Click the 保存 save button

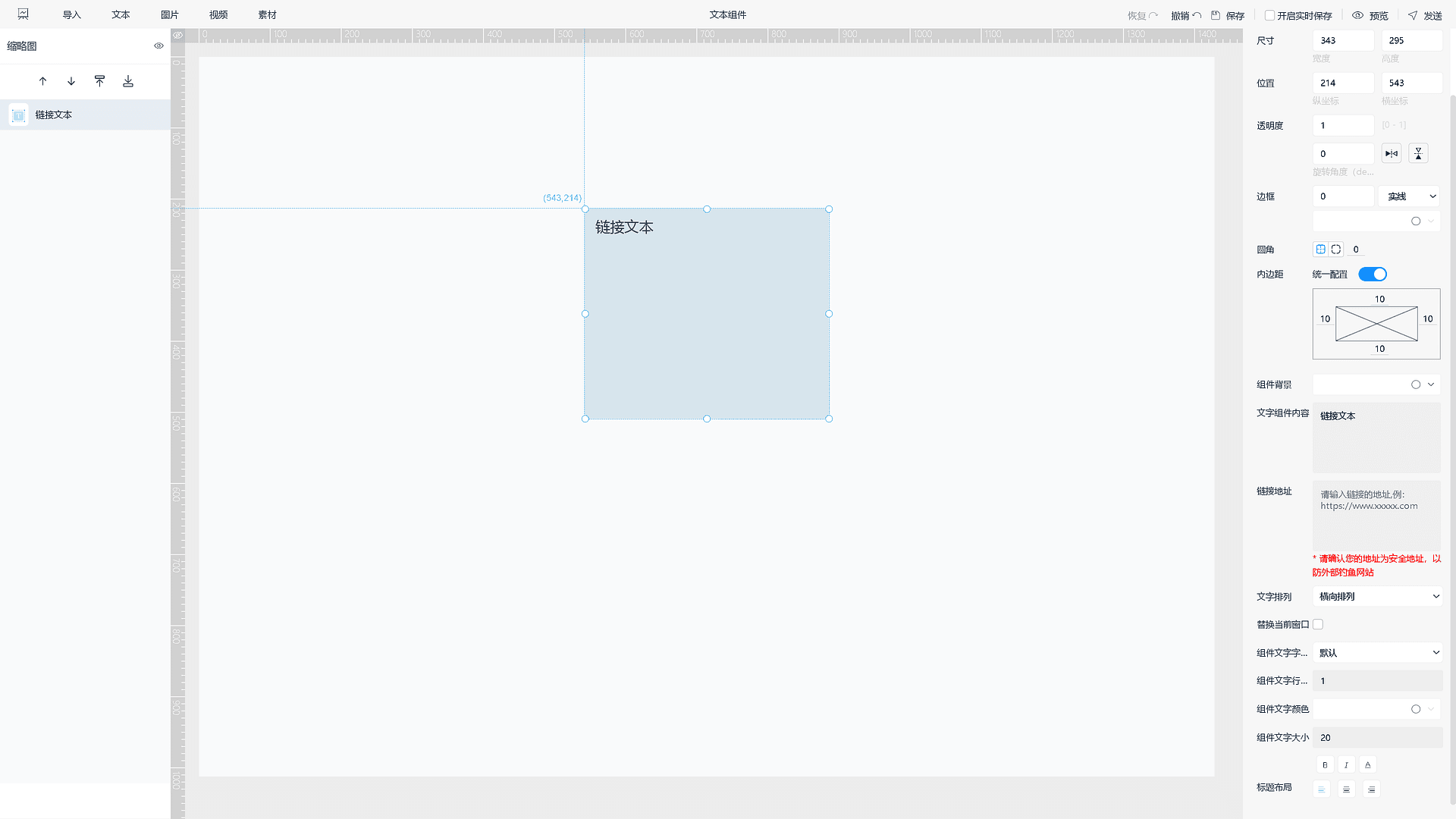[1228, 16]
